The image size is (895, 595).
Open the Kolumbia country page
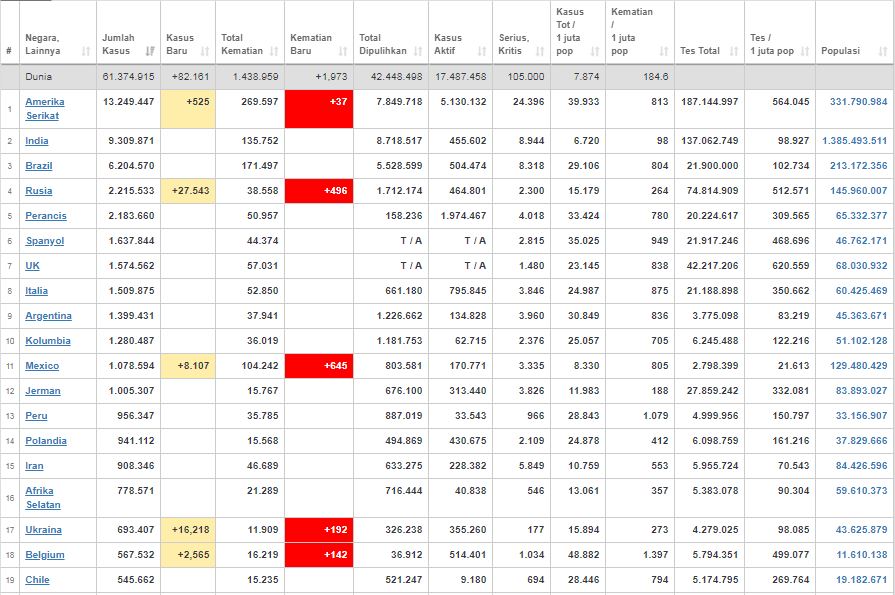coord(48,341)
